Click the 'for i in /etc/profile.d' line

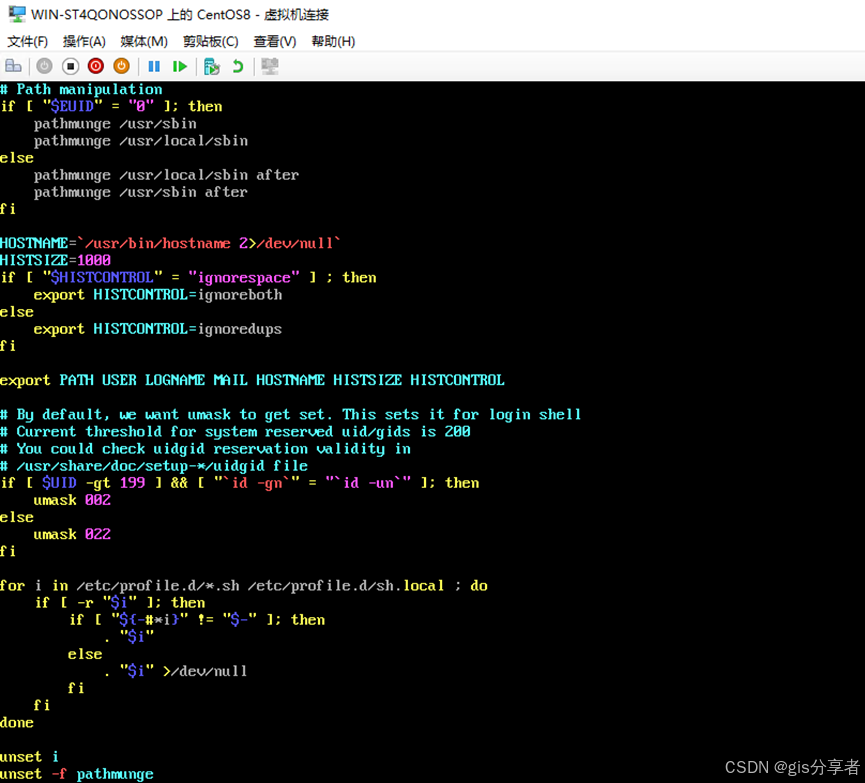pos(244,585)
